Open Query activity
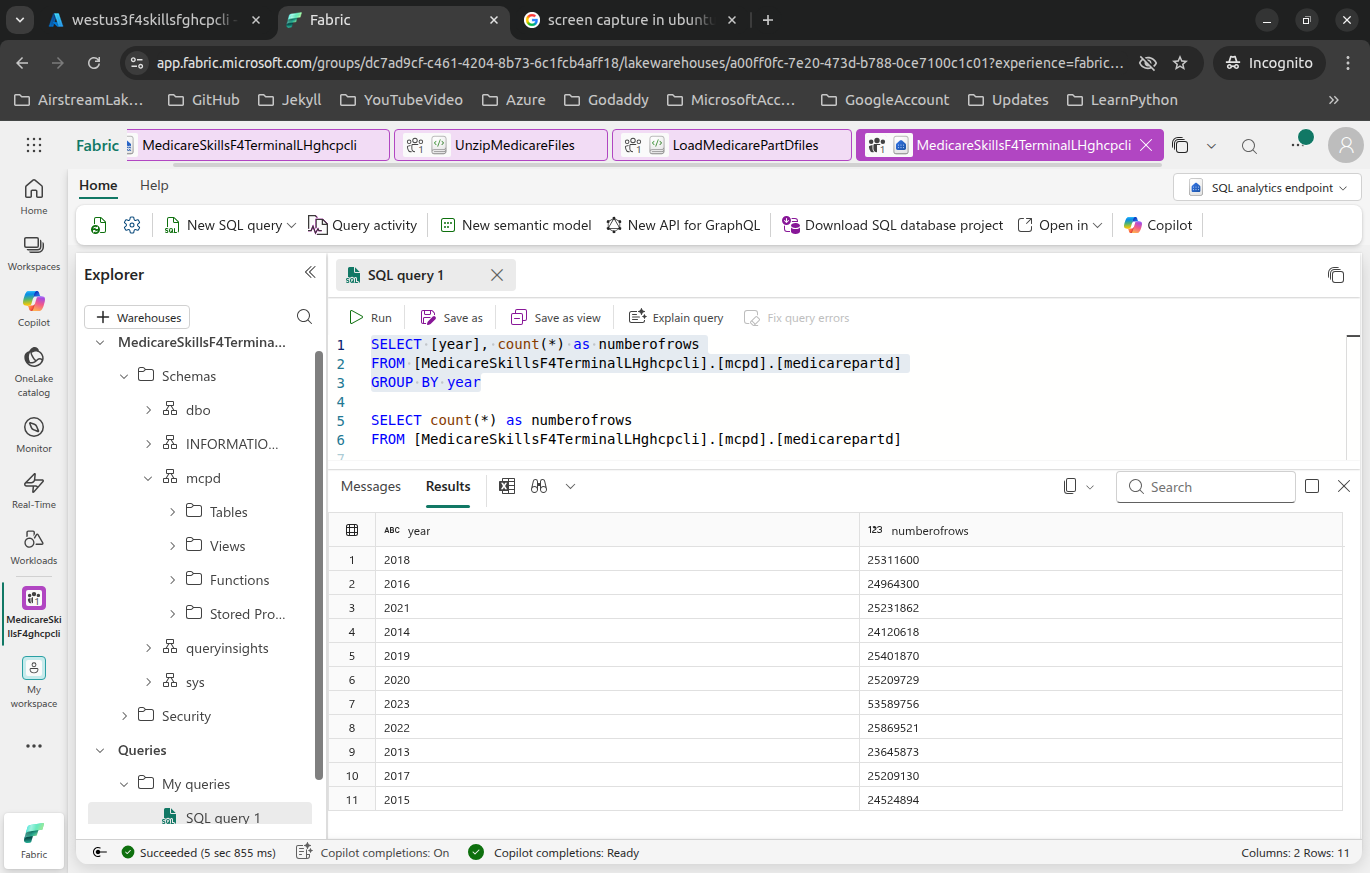The height and width of the screenshot is (873, 1370). [x=363, y=225]
